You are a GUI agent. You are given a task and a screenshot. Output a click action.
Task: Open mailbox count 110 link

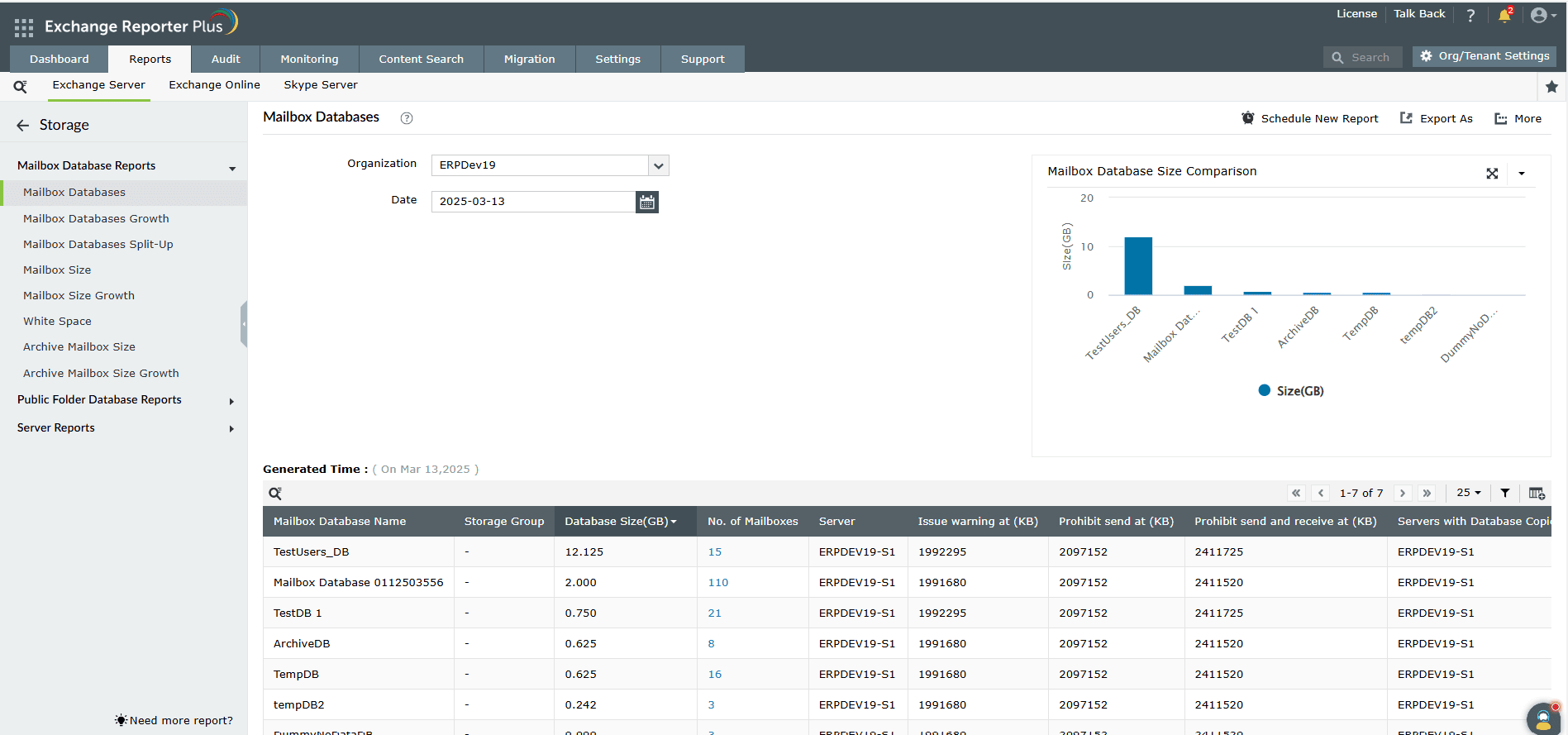pyautogui.click(x=718, y=583)
